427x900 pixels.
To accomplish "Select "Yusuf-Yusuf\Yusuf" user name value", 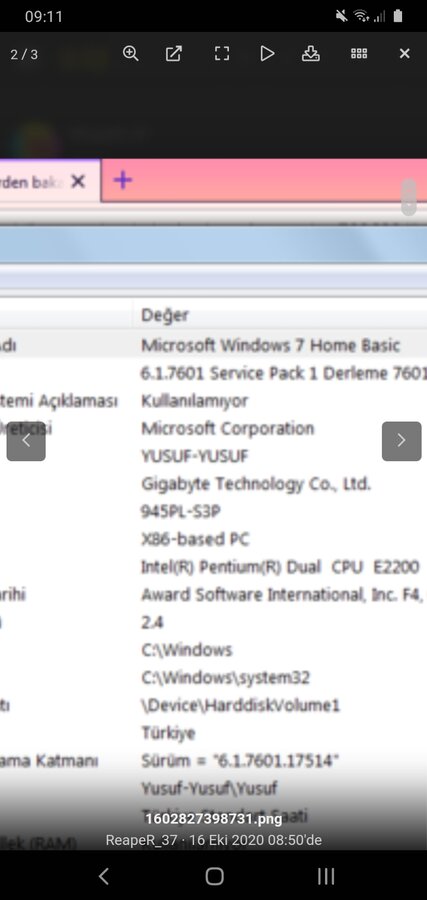I will click(209, 789).
